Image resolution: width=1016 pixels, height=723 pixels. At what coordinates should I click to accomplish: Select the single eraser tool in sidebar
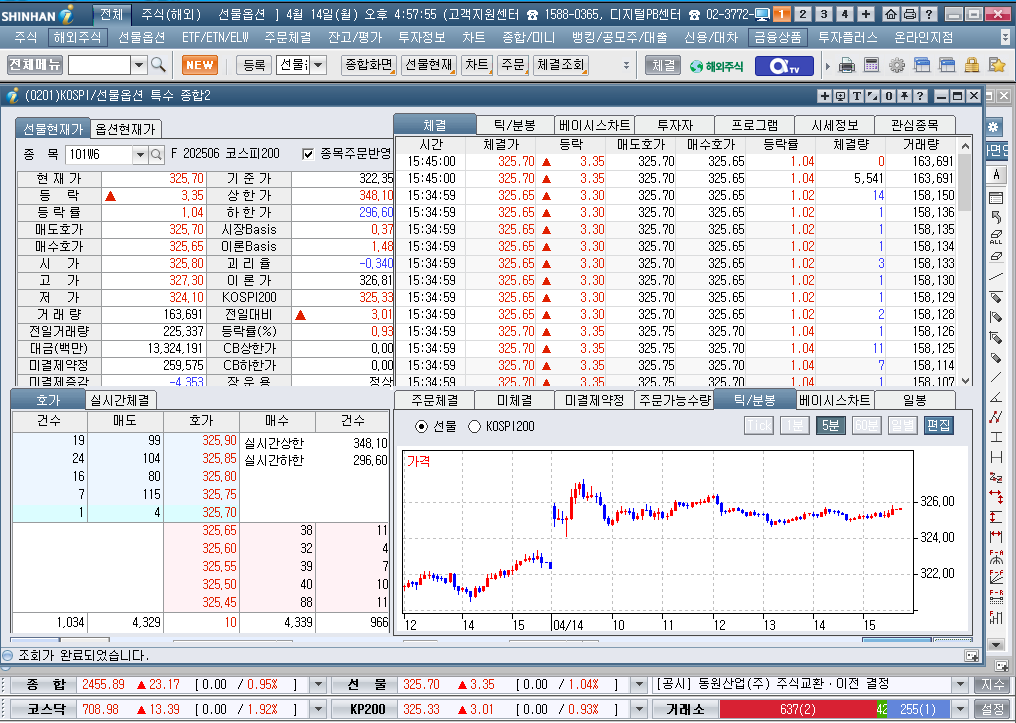pos(996,257)
